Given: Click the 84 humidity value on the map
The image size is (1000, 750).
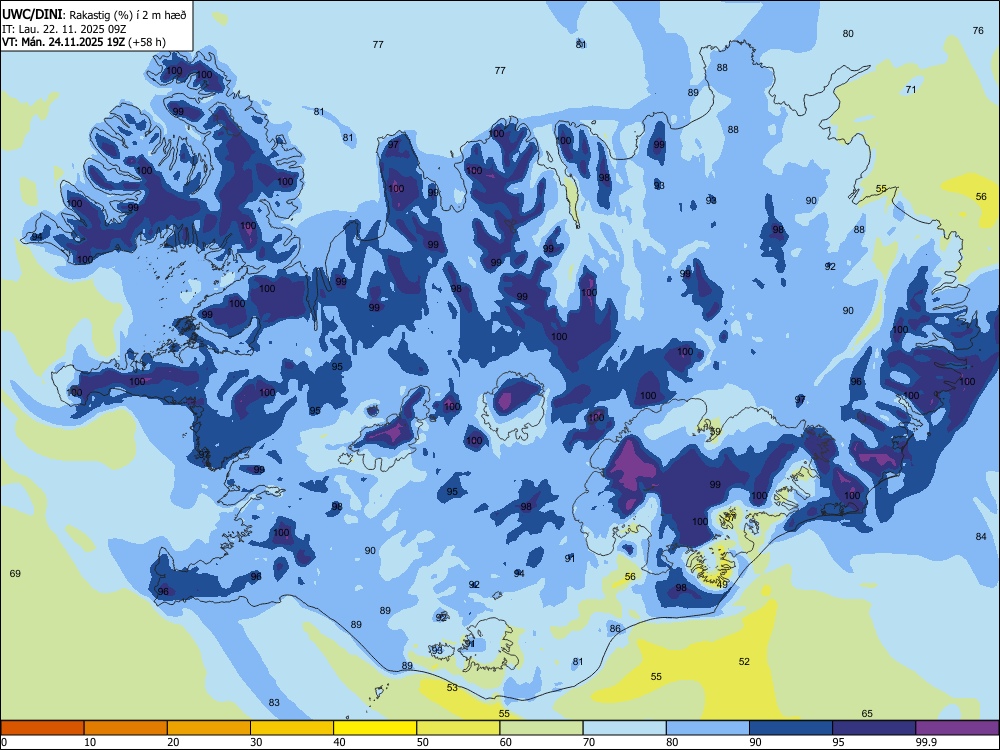Looking at the screenshot, I should click(x=981, y=536).
